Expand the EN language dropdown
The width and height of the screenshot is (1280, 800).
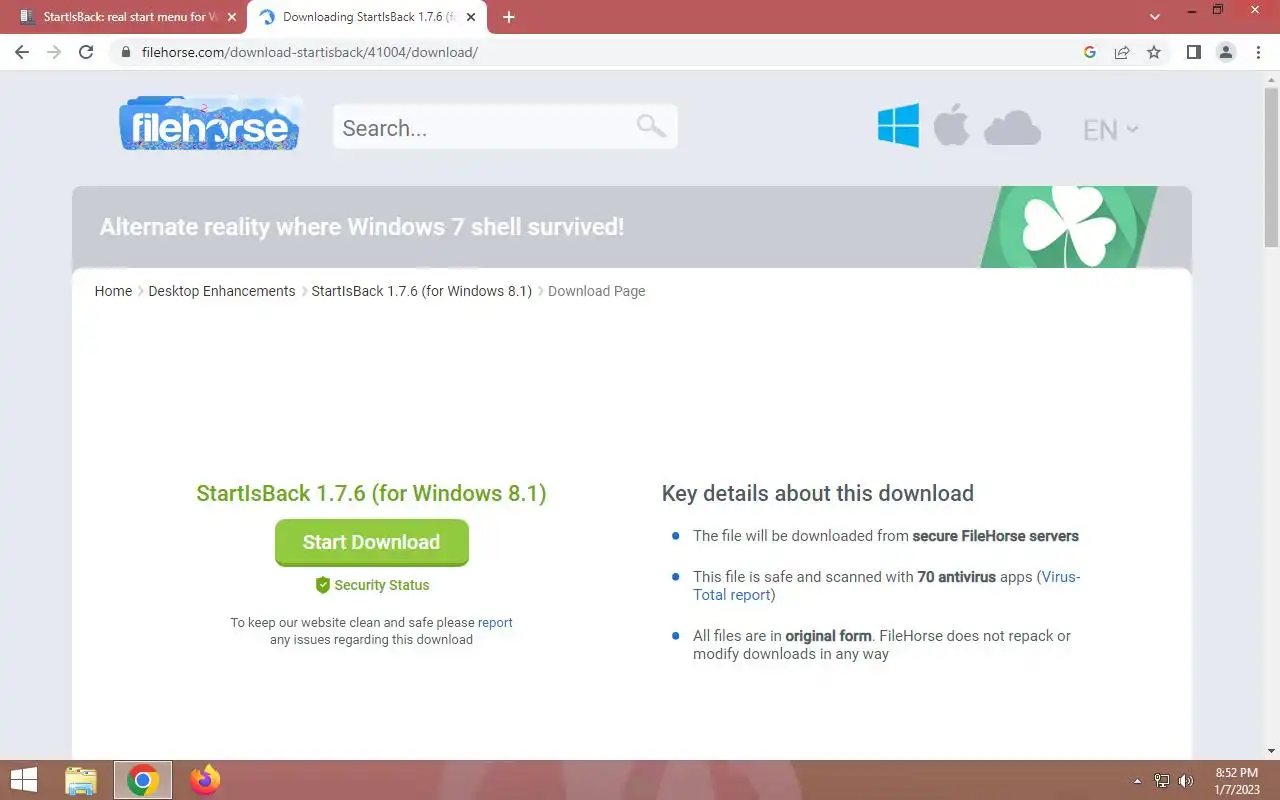point(1111,129)
